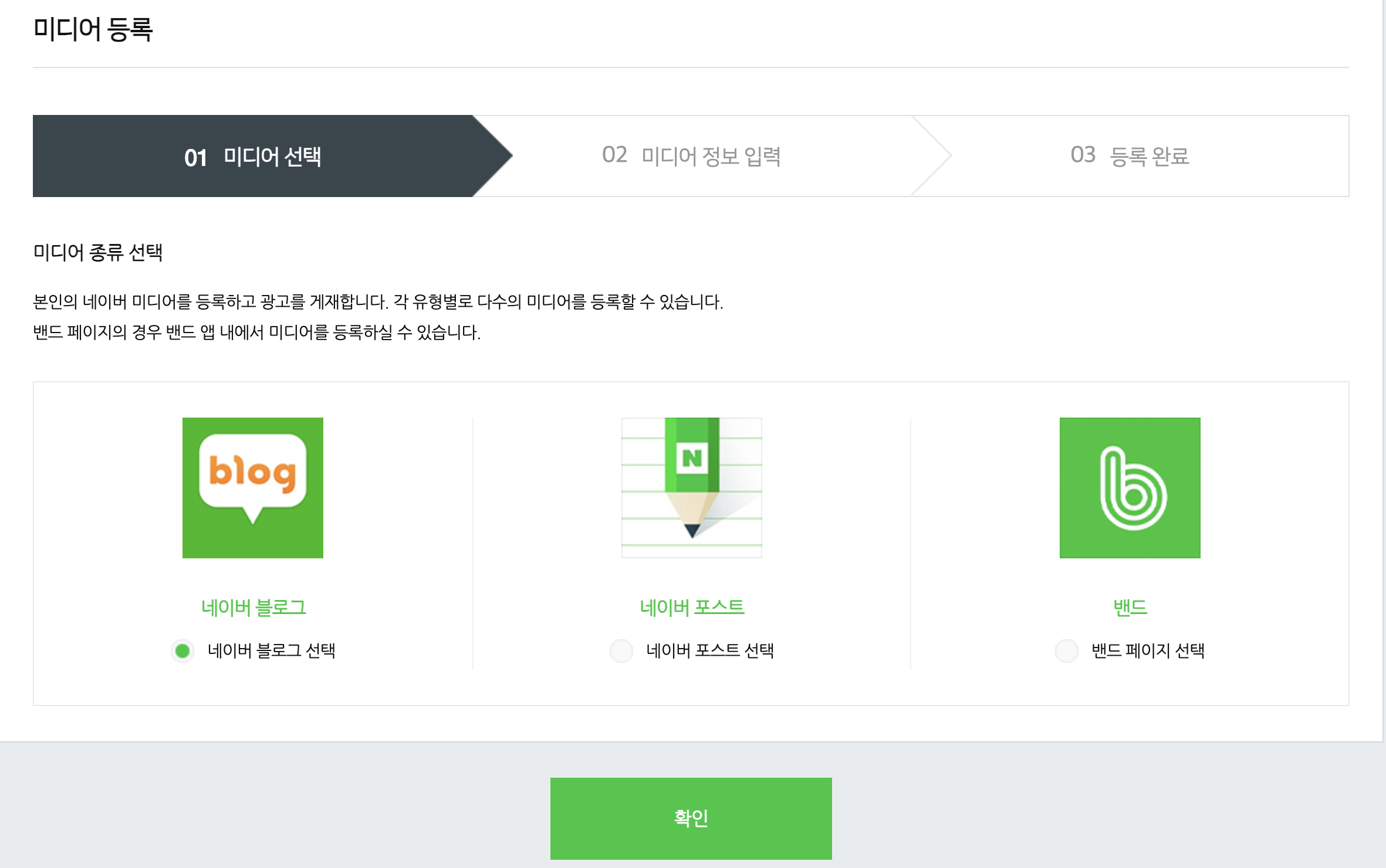Click the green 확인 button

click(691, 818)
